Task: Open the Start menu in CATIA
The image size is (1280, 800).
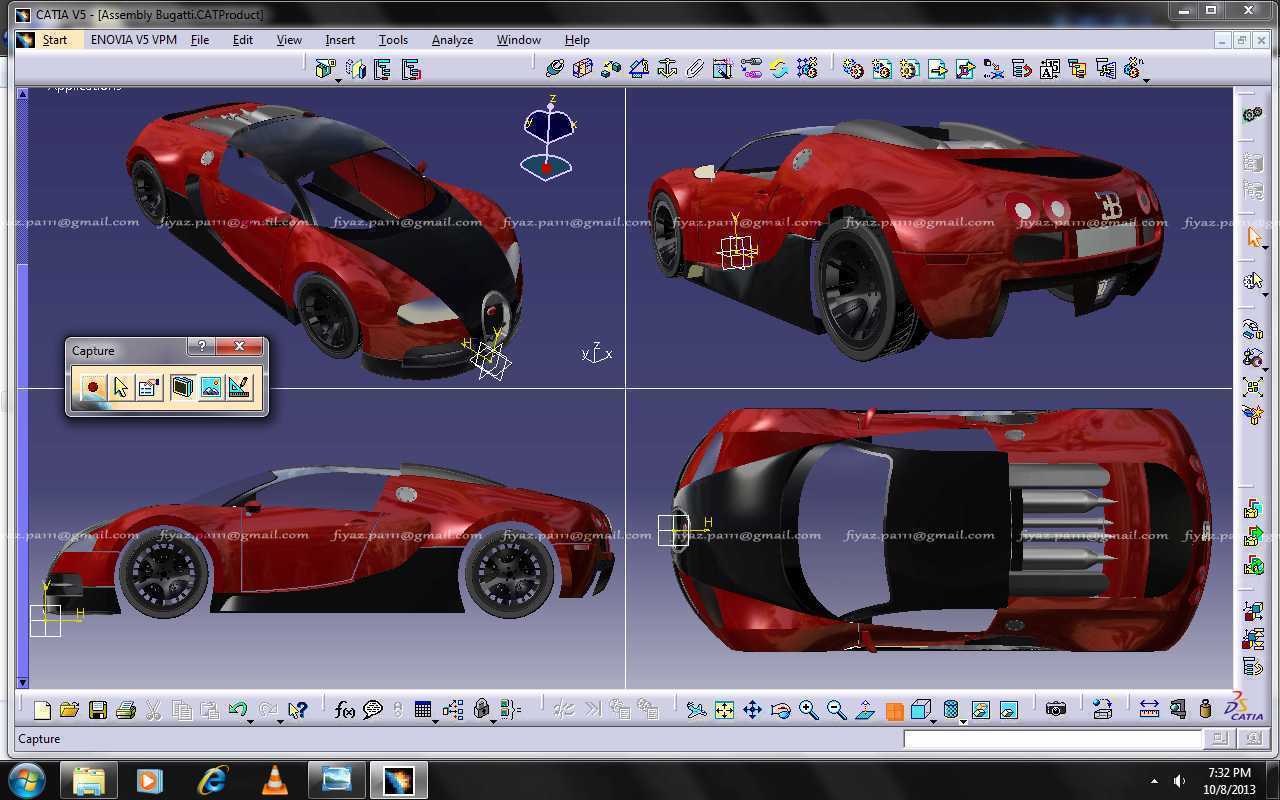Action: click(55, 40)
